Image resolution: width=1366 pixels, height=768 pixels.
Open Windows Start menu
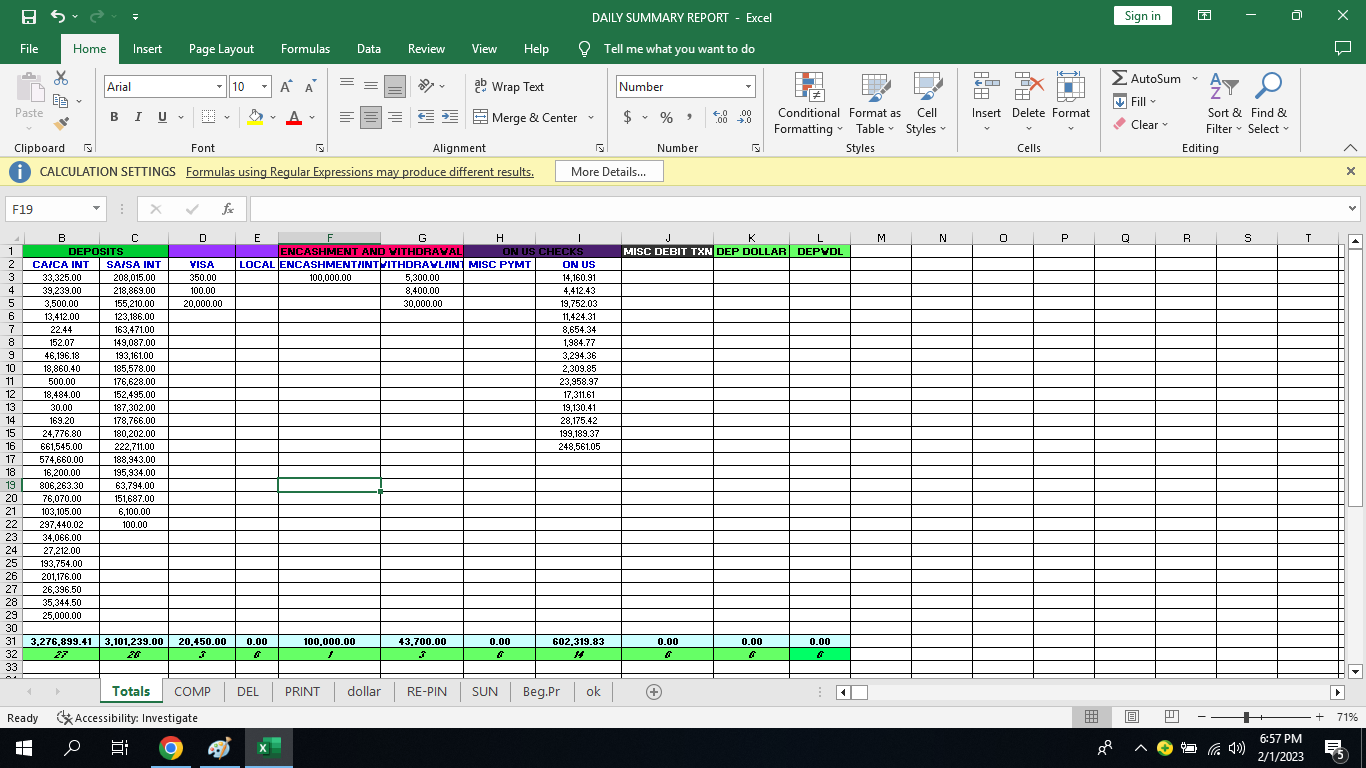click(23, 748)
